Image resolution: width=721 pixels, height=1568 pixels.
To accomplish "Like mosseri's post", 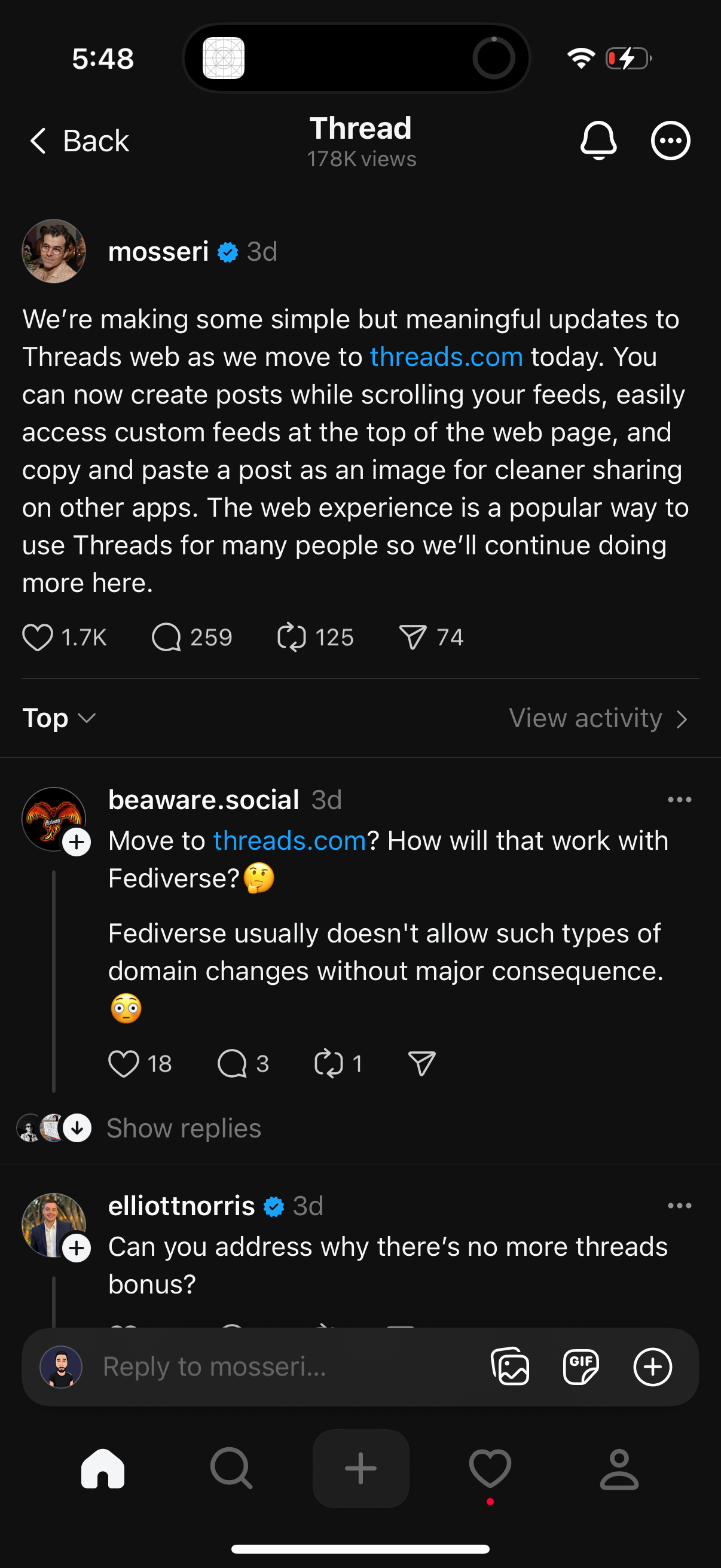I will tap(38, 637).
